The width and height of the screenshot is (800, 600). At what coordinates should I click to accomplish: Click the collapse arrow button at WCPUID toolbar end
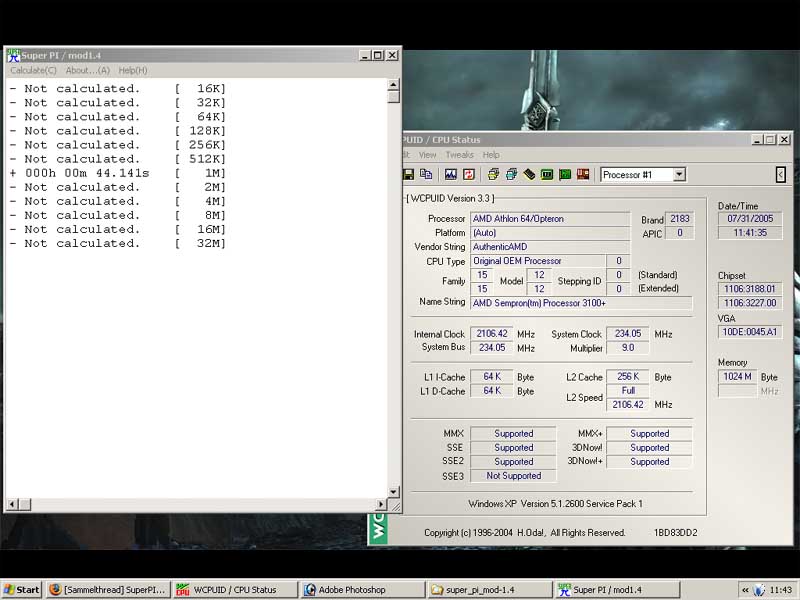781,174
